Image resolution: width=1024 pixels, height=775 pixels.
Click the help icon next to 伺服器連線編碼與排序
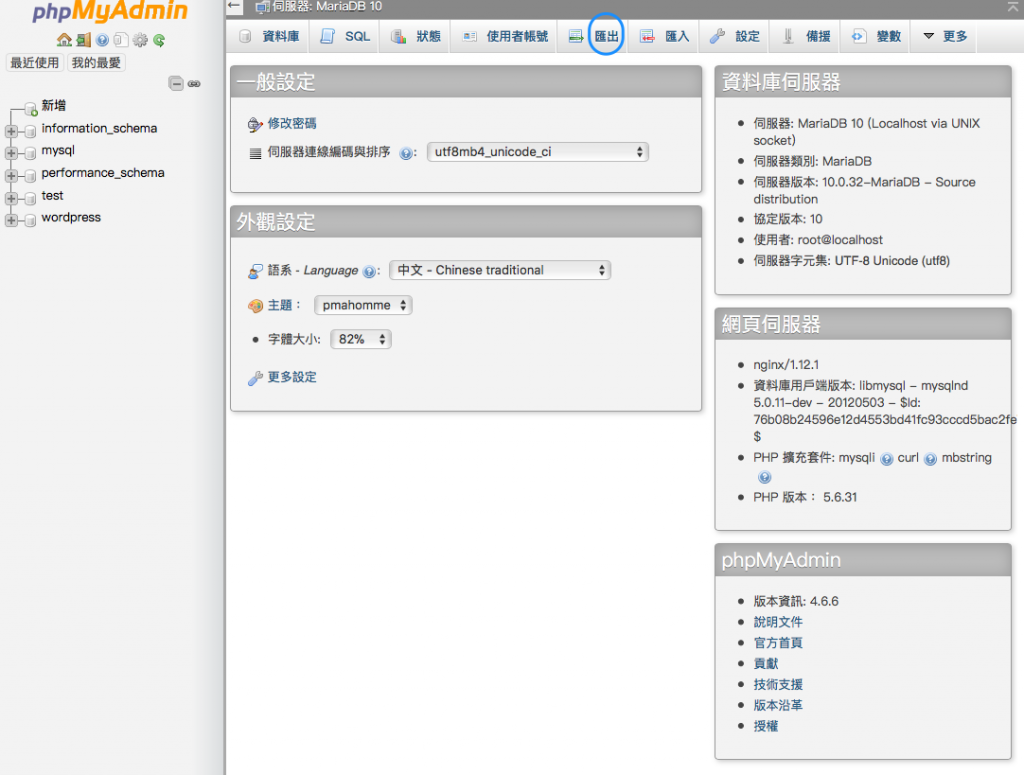pyautogui.click(x=406, y=153)
